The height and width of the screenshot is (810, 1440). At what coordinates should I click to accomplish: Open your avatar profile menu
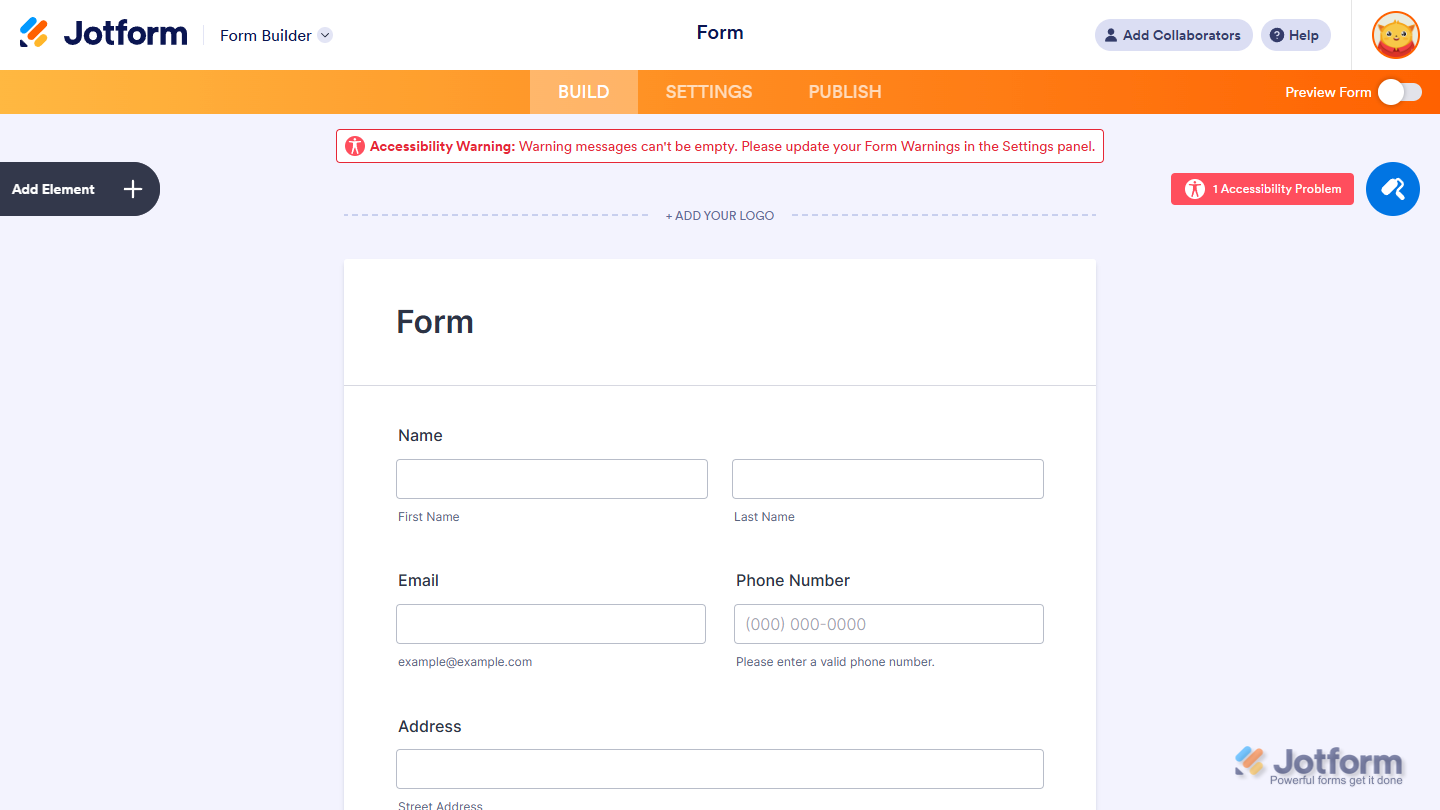click(x=1395, y=35)
